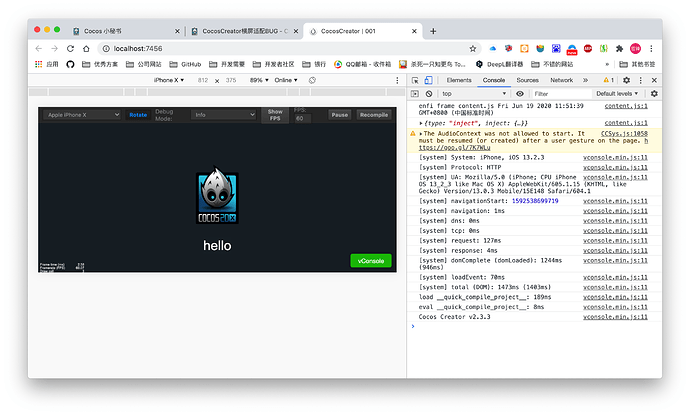Open the top context dropdown
The width and height of the screenshot is (690, 415).
[x=474, y=94]
